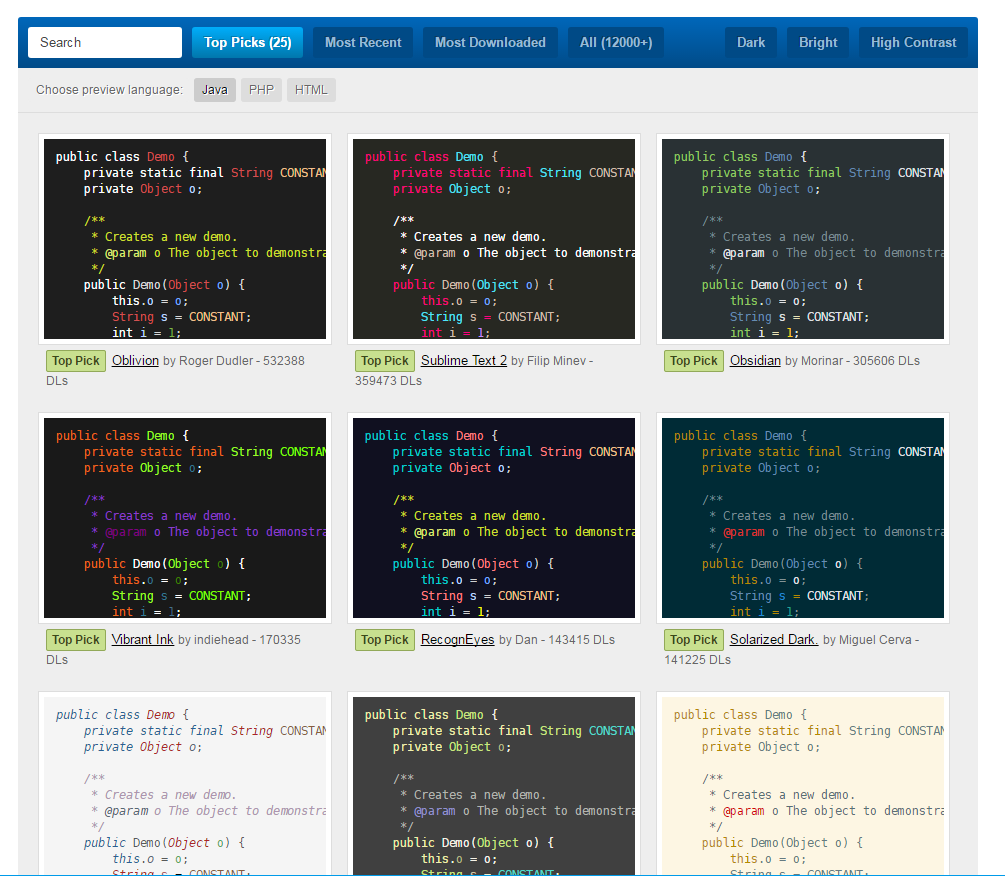Click the text 'by Miguel Cerva -'
Screen dimensions: 1005x876
point(871,640)
